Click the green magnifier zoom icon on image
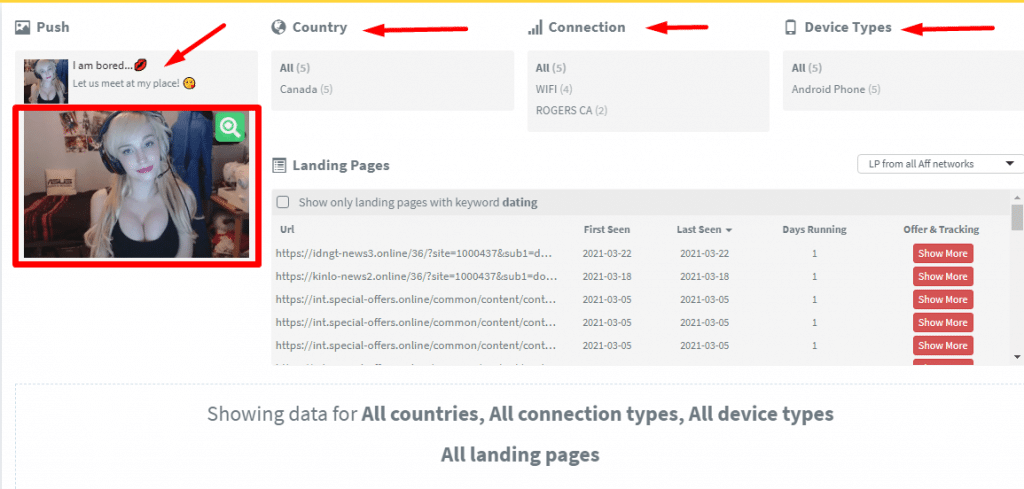The height and width of the screenshot is (489, 1024). [230, 127]
